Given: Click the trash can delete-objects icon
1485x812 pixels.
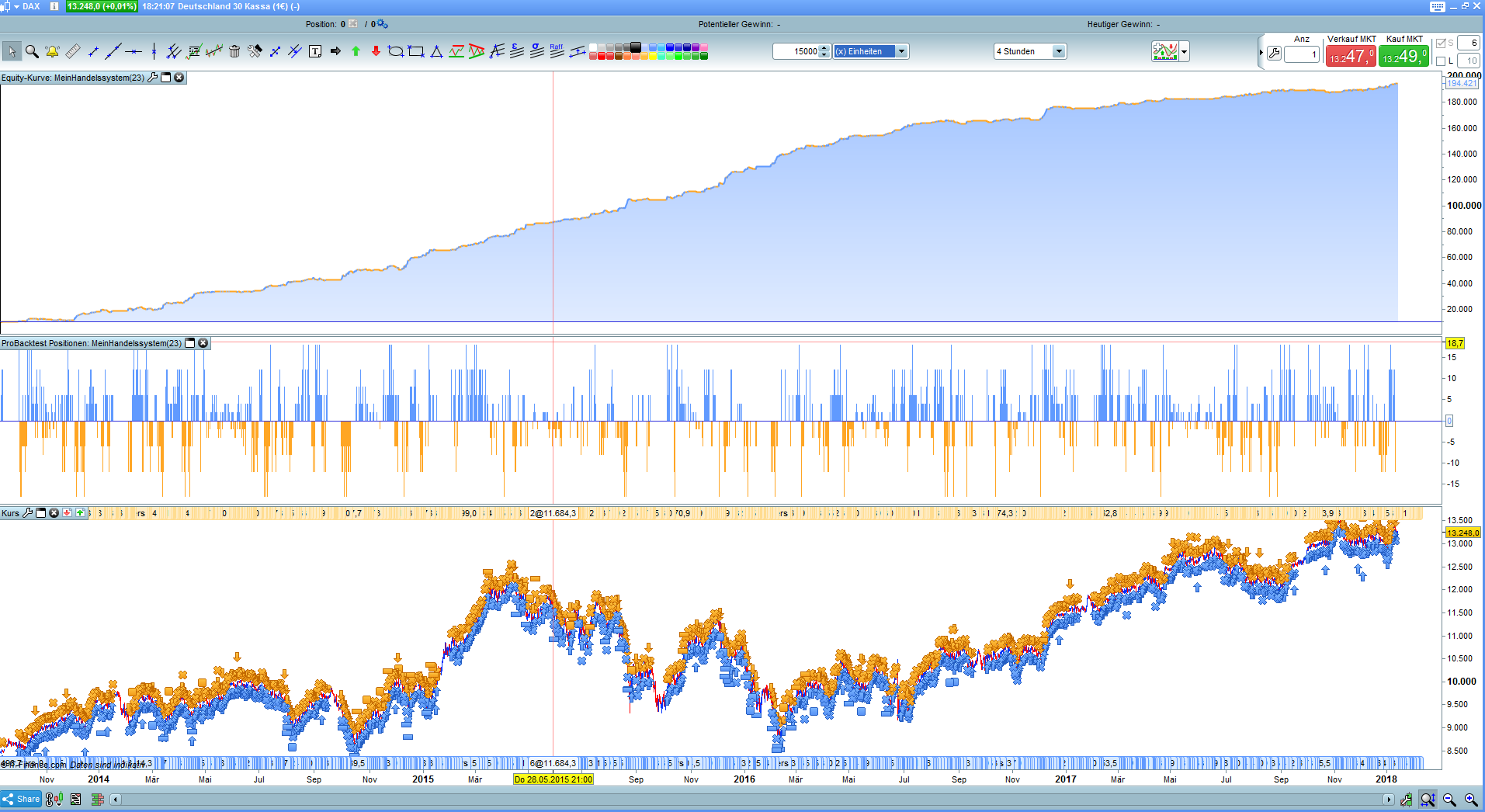Looking at the screenshot, I should click(234, 51).
